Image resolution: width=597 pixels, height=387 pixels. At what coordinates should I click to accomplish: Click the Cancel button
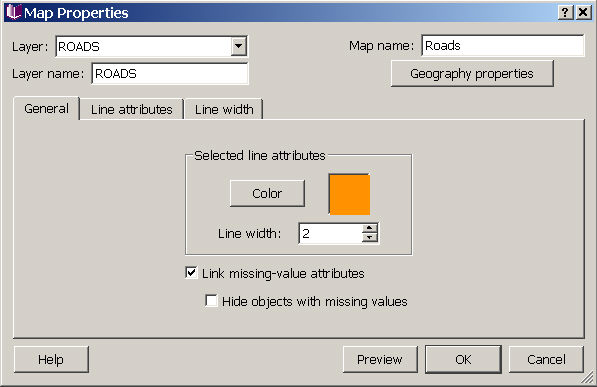pos(546,359)
